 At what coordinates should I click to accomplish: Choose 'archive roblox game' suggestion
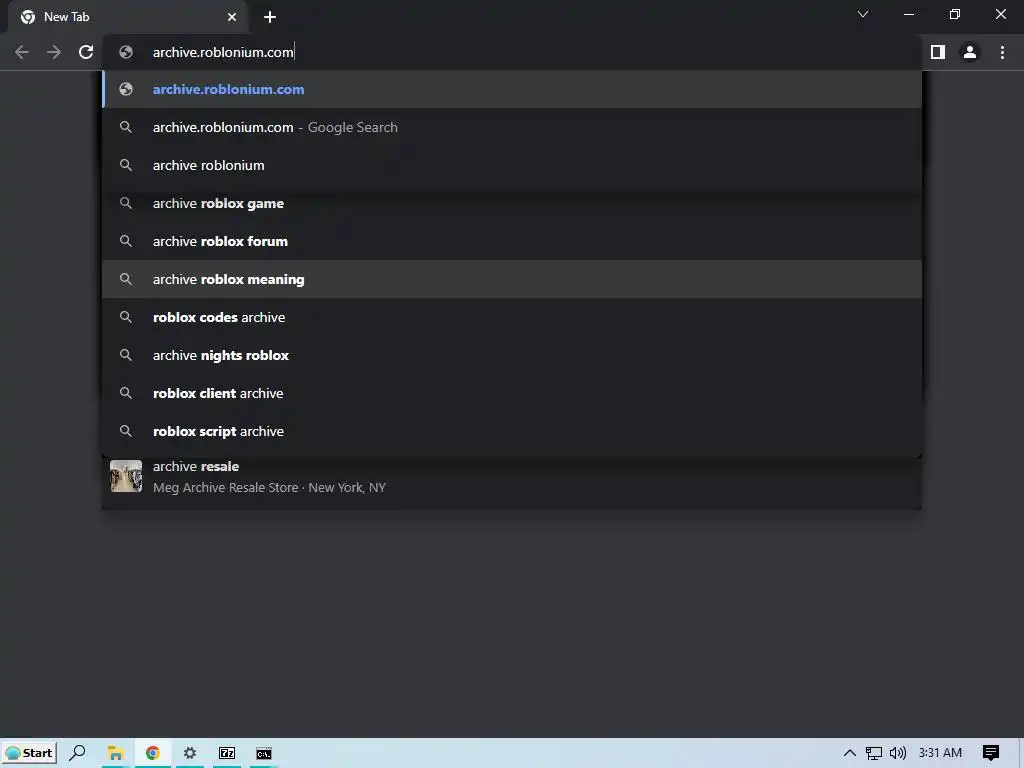(512, 203)
